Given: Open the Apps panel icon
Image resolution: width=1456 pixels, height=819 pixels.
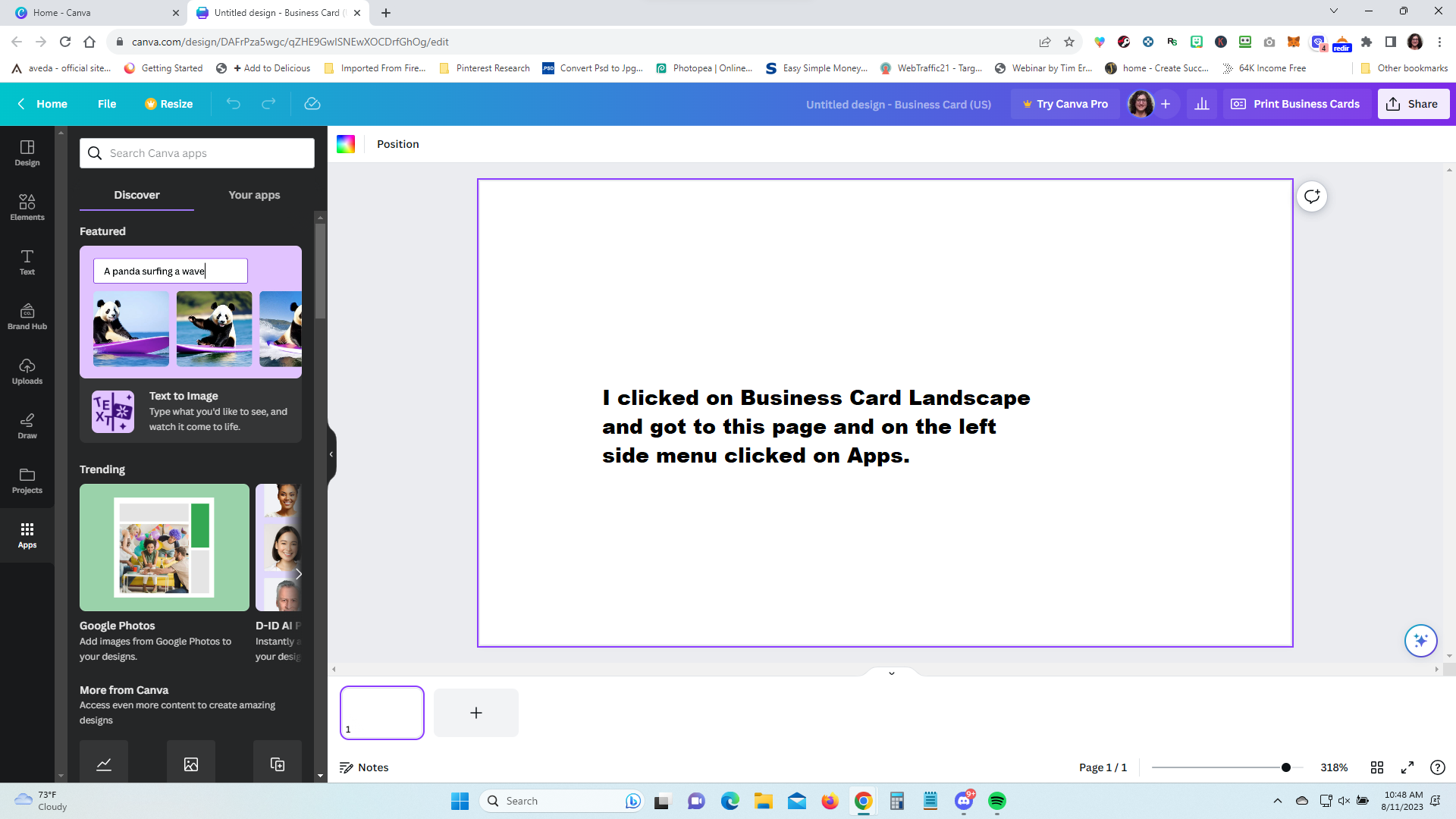Looking at the screenshot, I should coord(27,535).
